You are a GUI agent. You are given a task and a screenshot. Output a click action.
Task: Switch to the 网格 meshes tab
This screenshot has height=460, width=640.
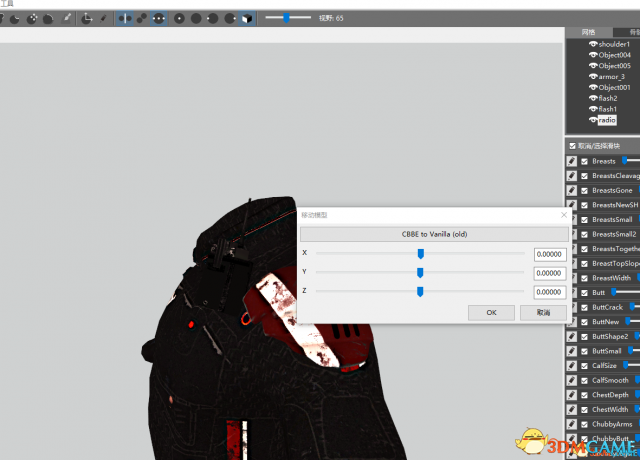pyautogui.click(x=589, y=32)
